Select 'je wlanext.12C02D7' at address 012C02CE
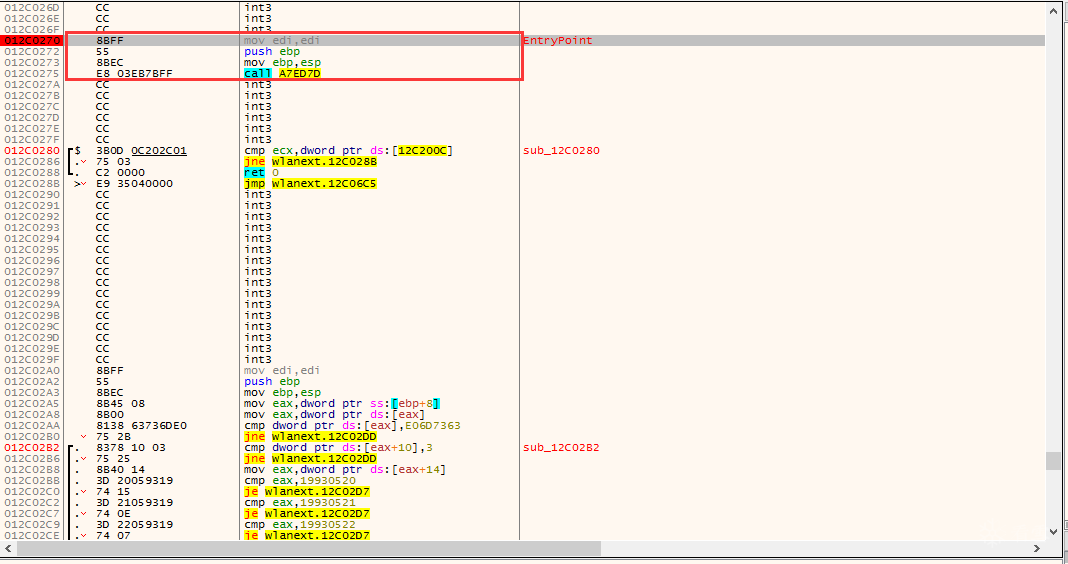 [307, 535]
